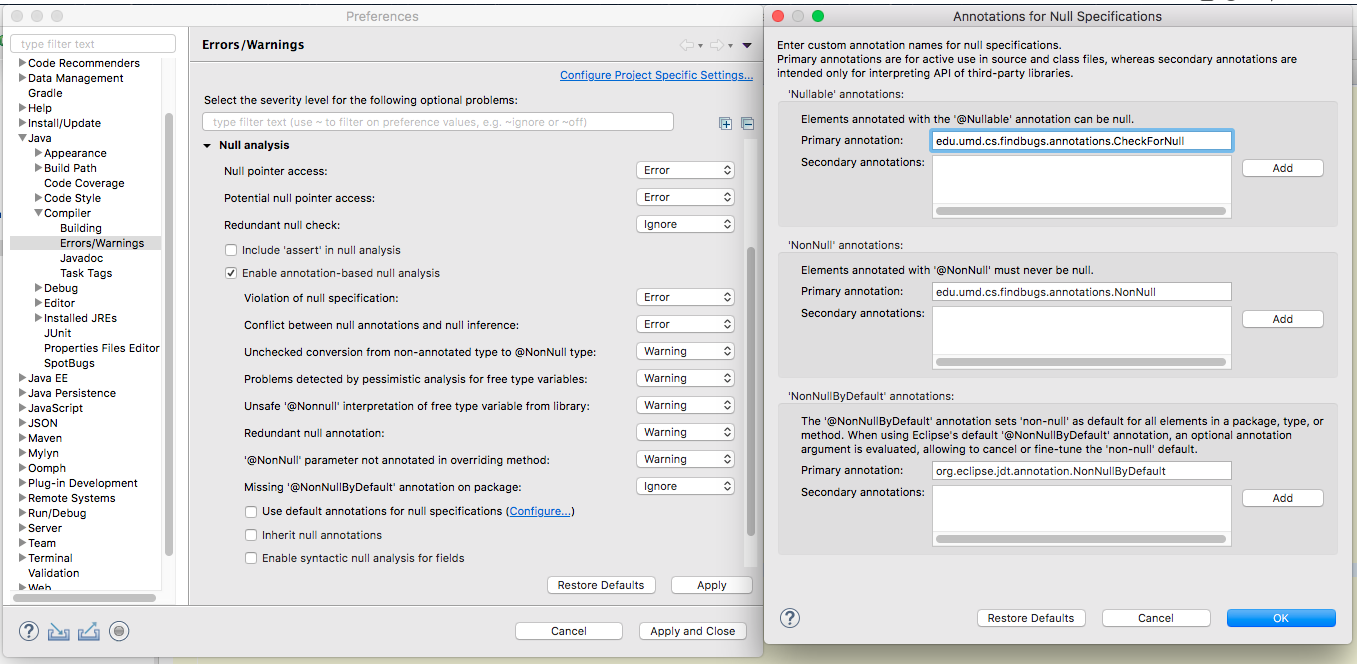1357x664 pixels.
Task: Enable 'Include assert in null analysis'
Action: [x=232, y=250]
